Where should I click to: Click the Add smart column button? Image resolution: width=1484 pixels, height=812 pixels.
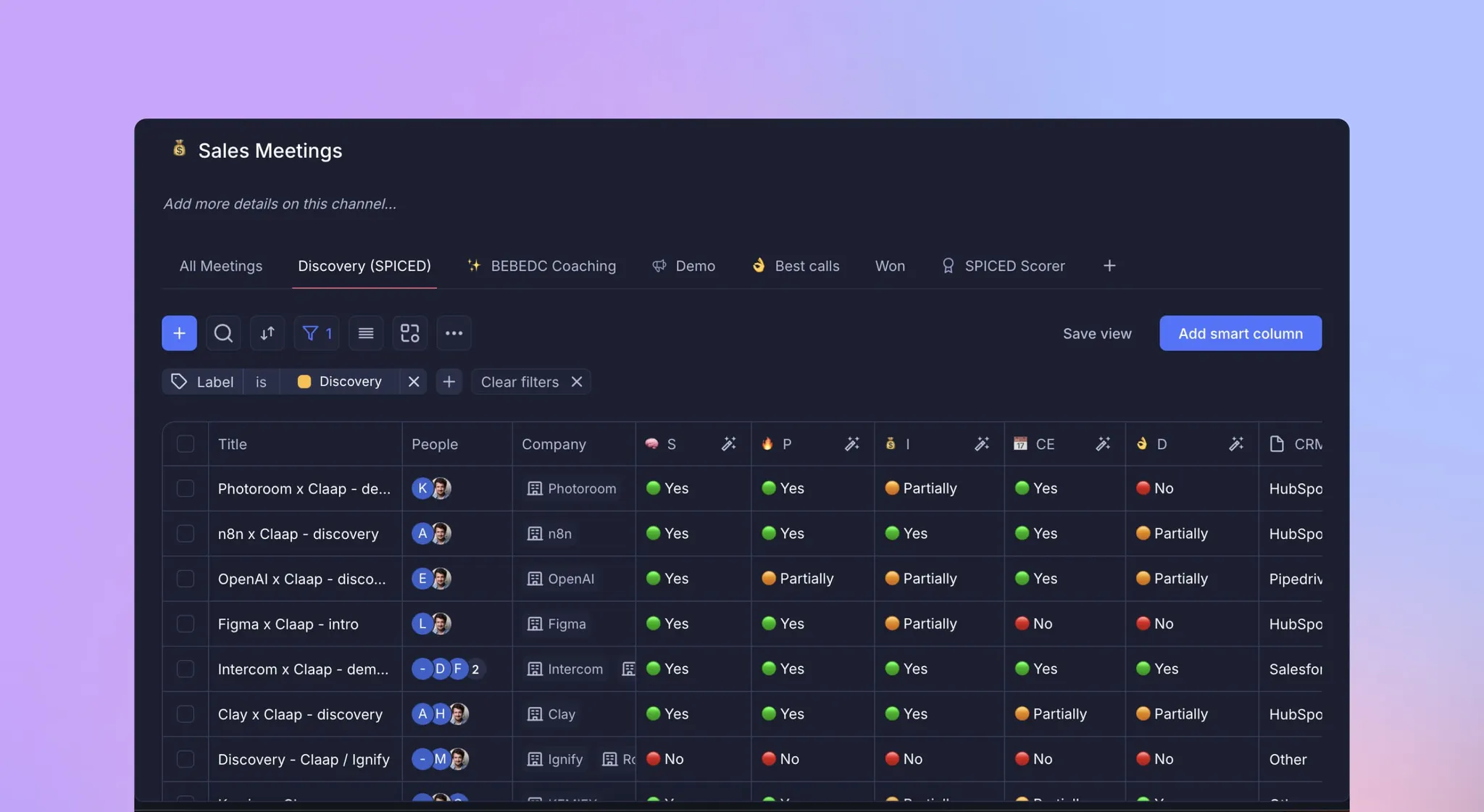pyautogui.click(x=1240, y=333)
